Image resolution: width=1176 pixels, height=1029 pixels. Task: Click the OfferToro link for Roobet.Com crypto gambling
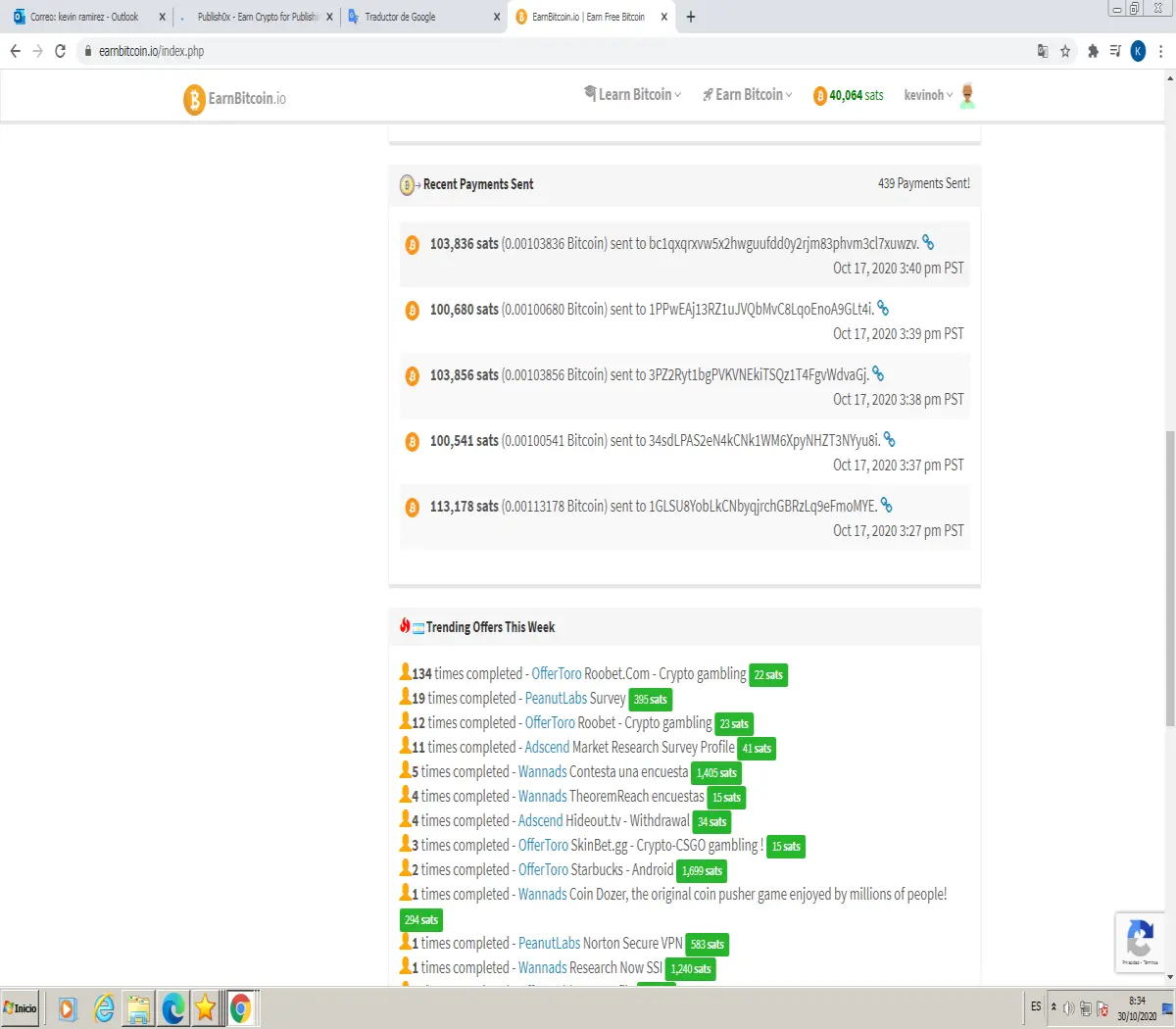coord(556,673)
